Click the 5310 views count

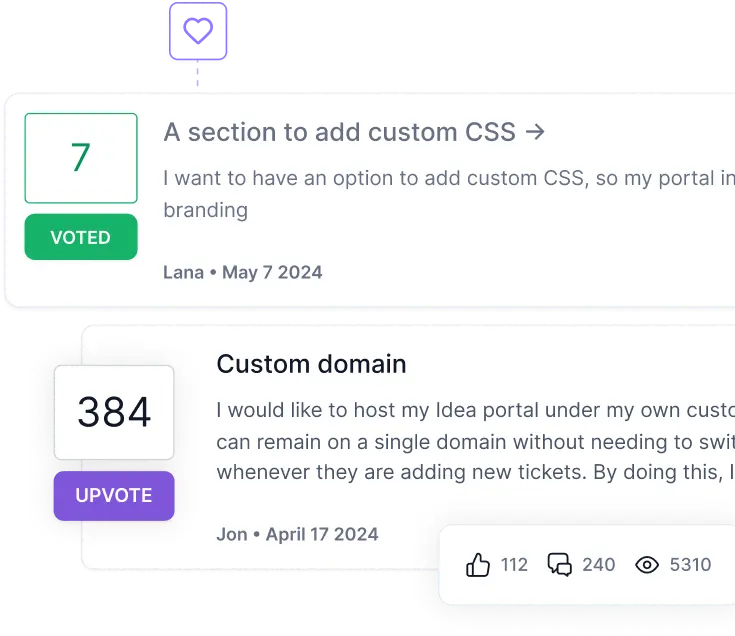[690, 565]
